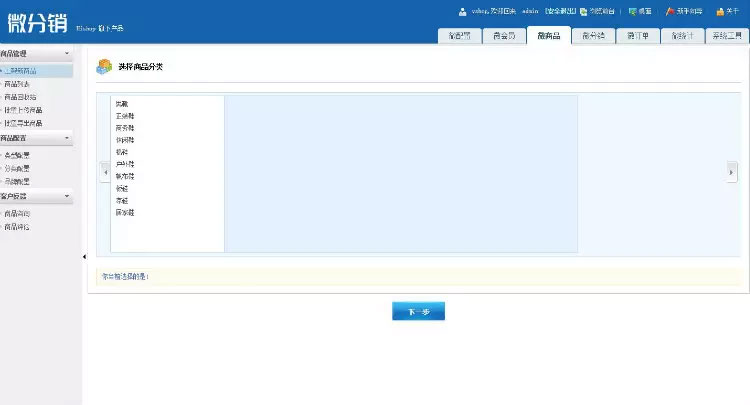This screenshot has height=405, width=750.
Task: Click the admin username in the header
Action: point(530,11)
